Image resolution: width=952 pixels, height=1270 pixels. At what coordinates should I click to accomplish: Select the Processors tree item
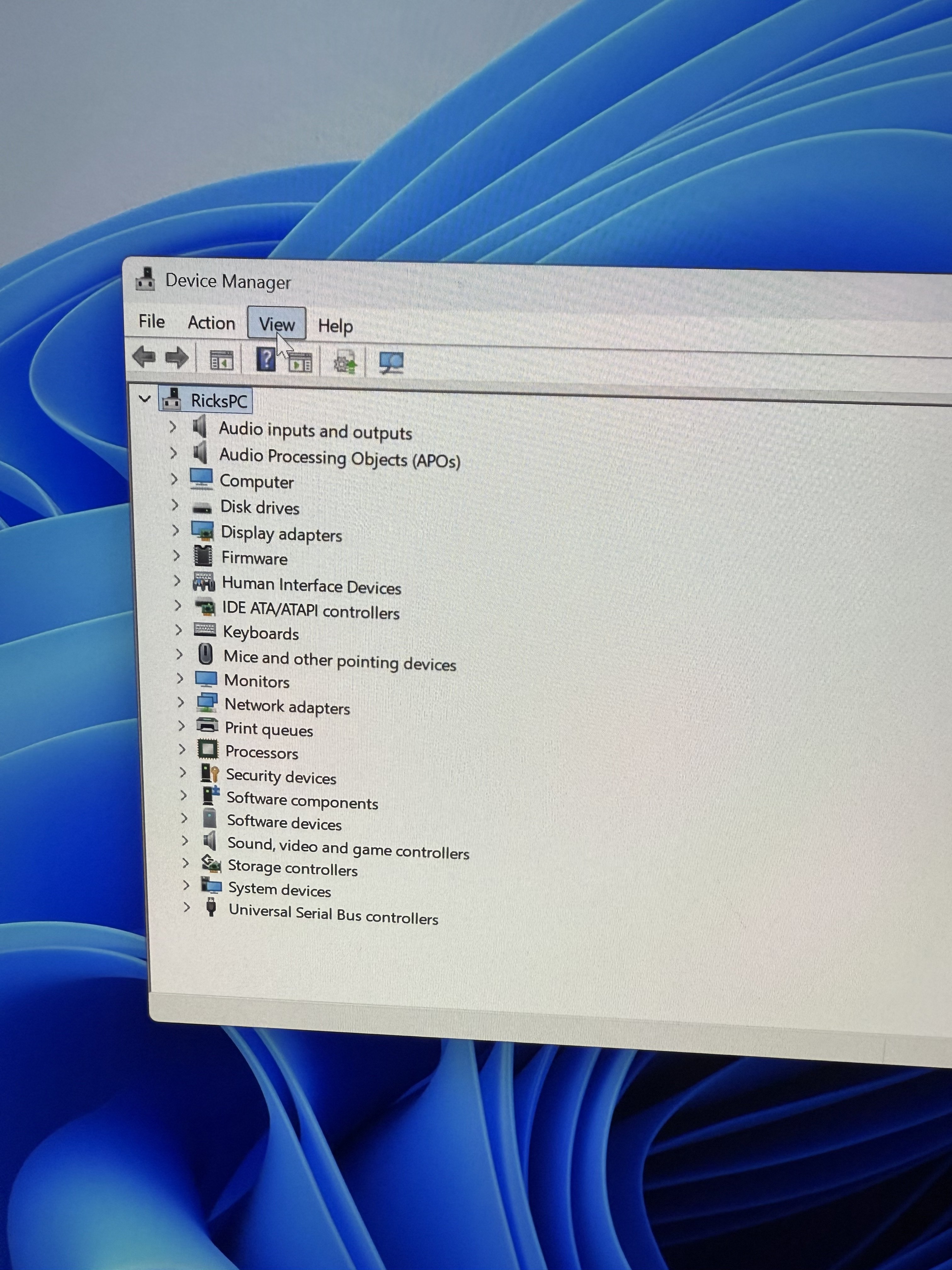261,752
